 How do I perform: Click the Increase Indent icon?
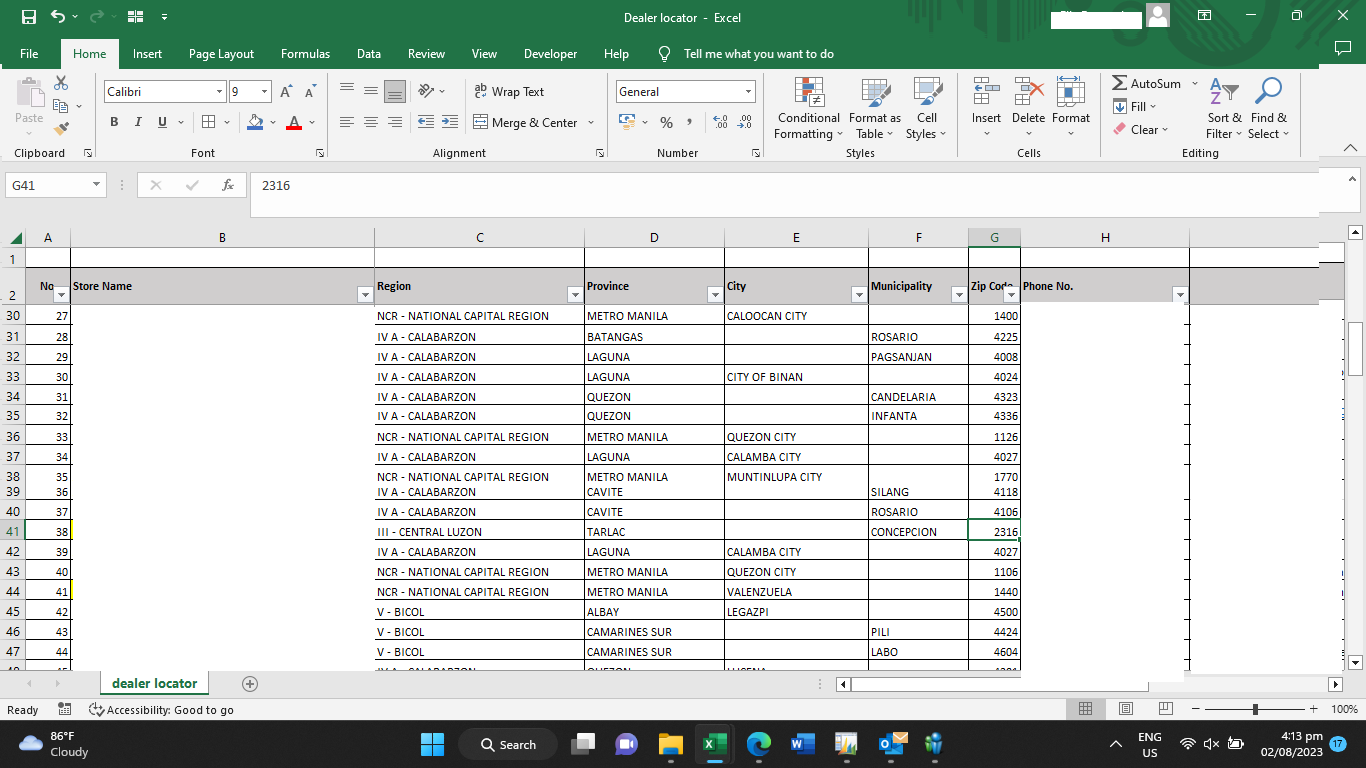(x=449, y=122)
